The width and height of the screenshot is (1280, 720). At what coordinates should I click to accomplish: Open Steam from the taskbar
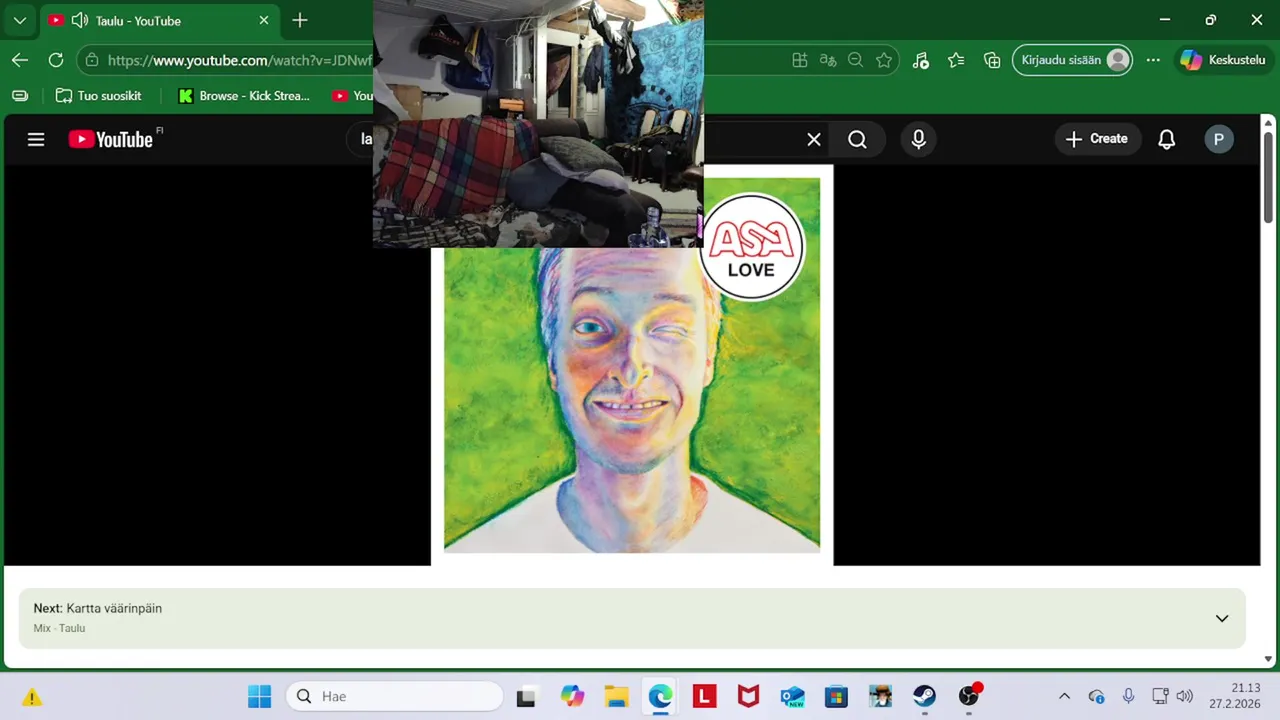coord(924,696)
